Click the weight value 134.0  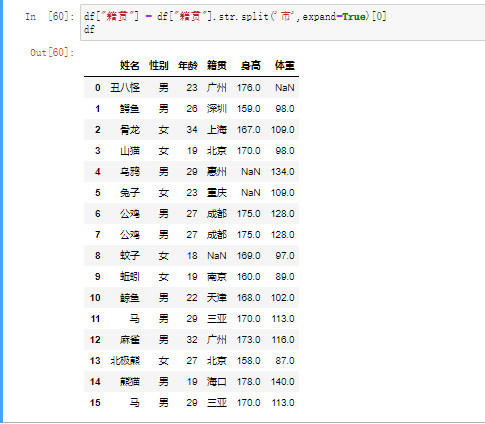click(283, 172)
